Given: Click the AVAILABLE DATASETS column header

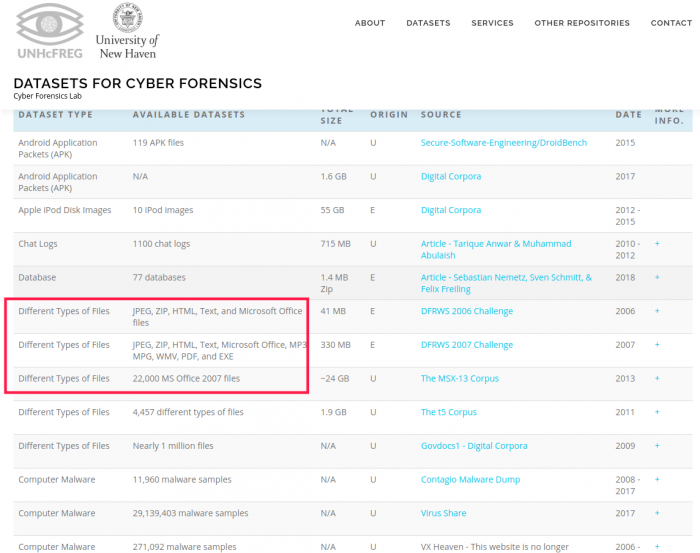Looking at the screenshot, I should (189, 115).
